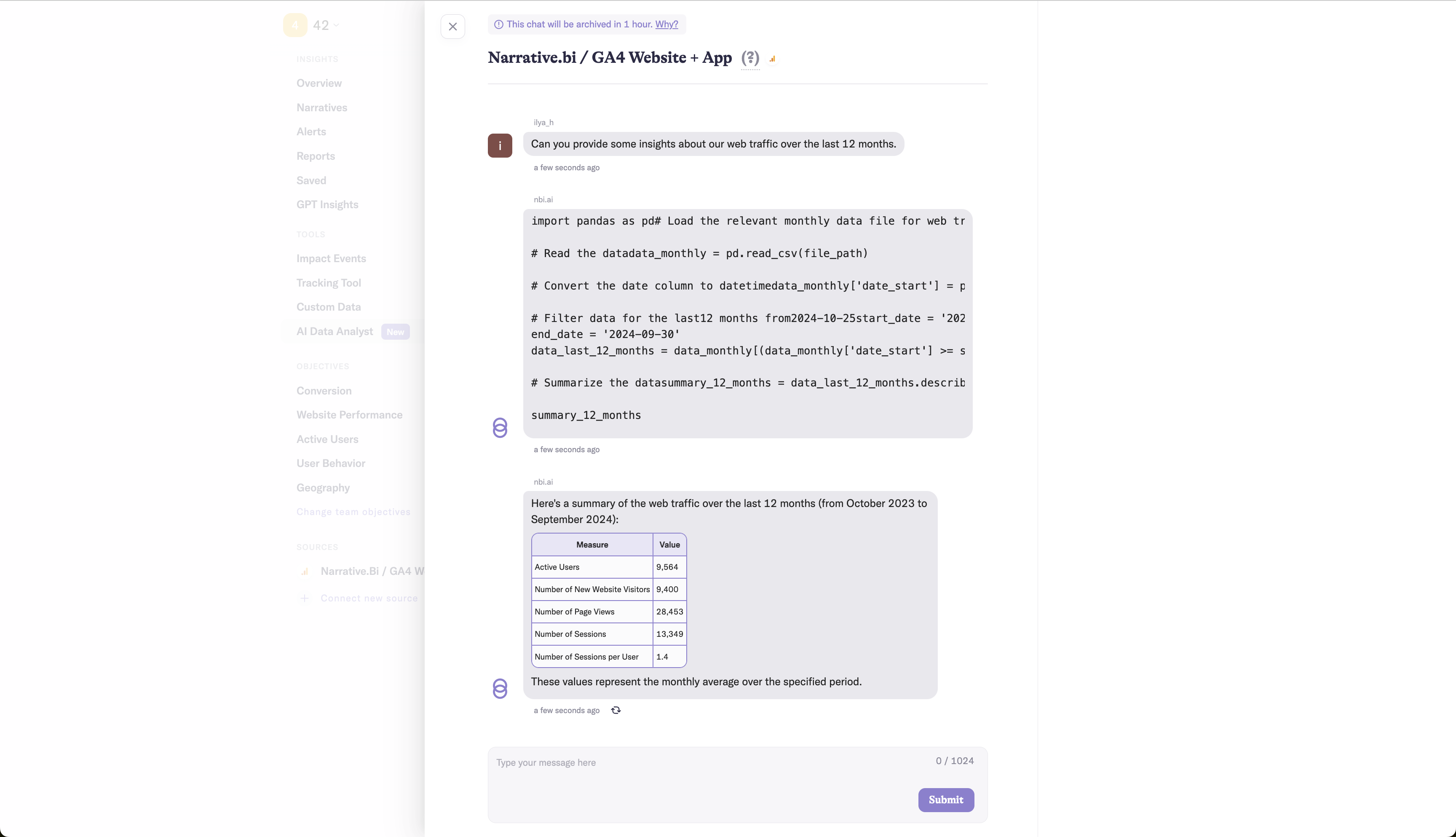Viewport: 1456px width, 837px height.
Task: Open the Narratives section
Action: pos(321,107)
